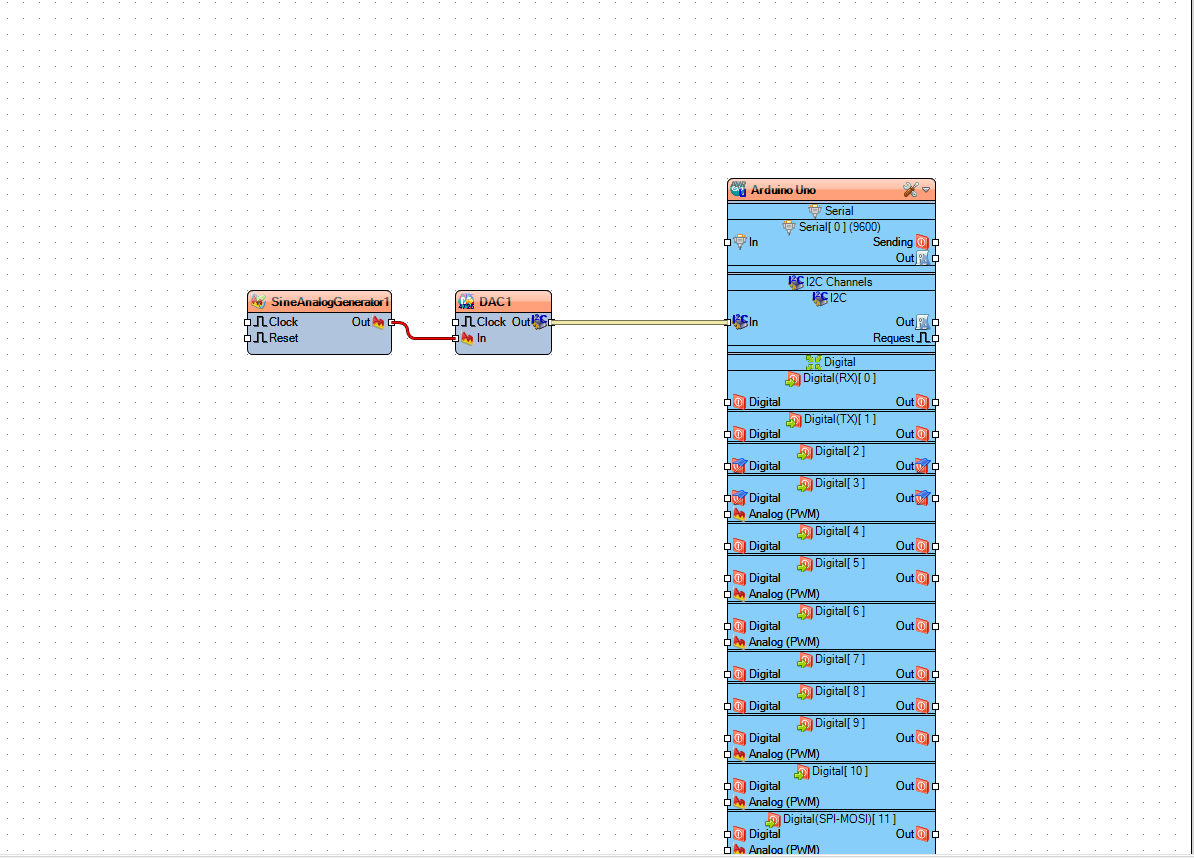
Task: Click the Digital[ 2 ] Out pin
Action: 936,466
